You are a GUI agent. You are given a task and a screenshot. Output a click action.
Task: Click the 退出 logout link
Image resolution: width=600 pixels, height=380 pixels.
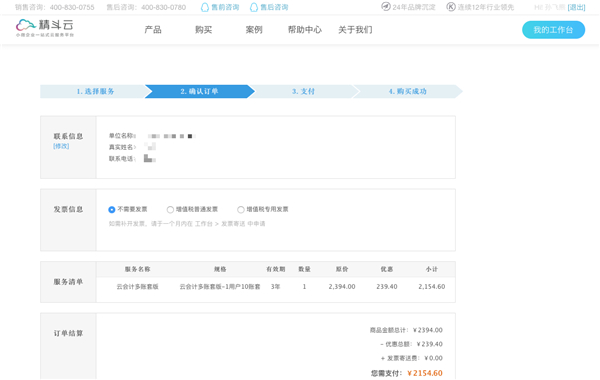[577, 7]
